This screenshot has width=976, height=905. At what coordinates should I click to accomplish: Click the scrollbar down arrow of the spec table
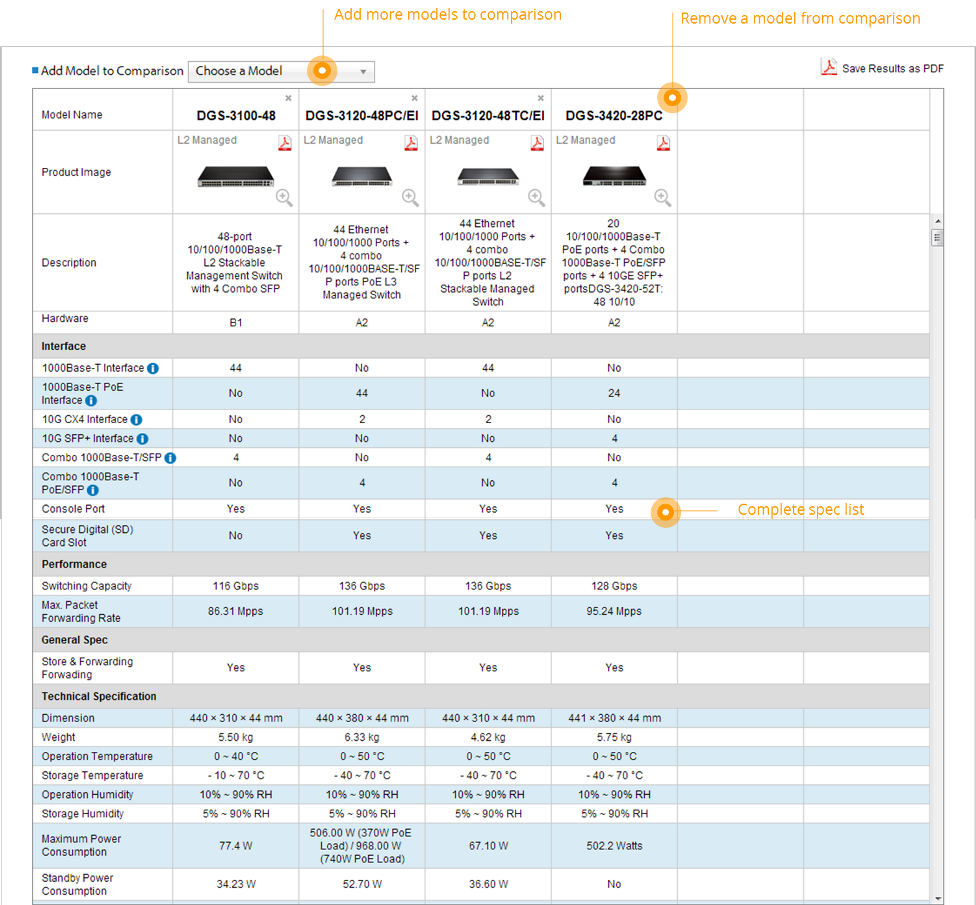click(x=937, y=899)
